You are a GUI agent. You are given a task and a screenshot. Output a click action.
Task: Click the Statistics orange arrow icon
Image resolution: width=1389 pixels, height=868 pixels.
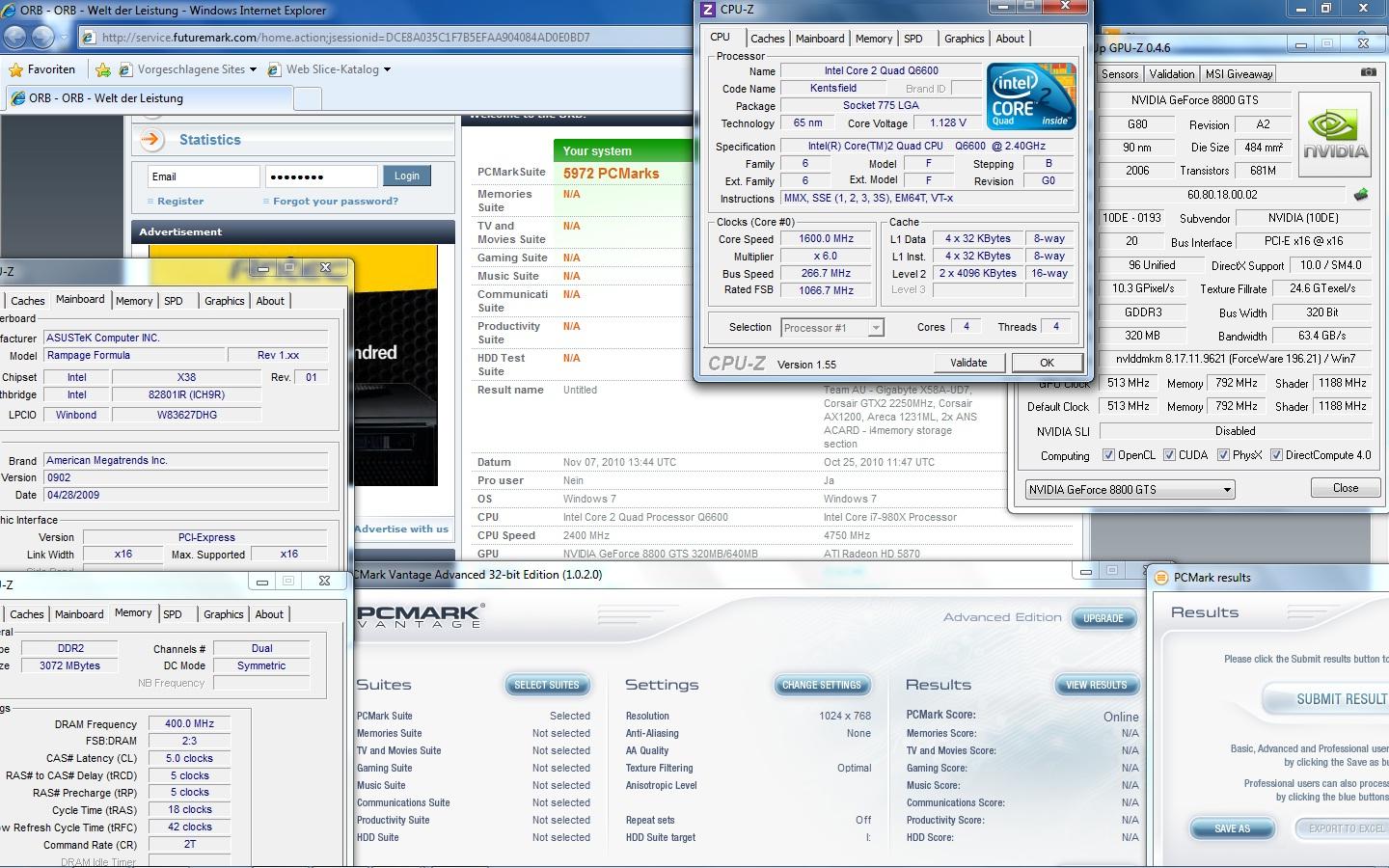[151, 140]
